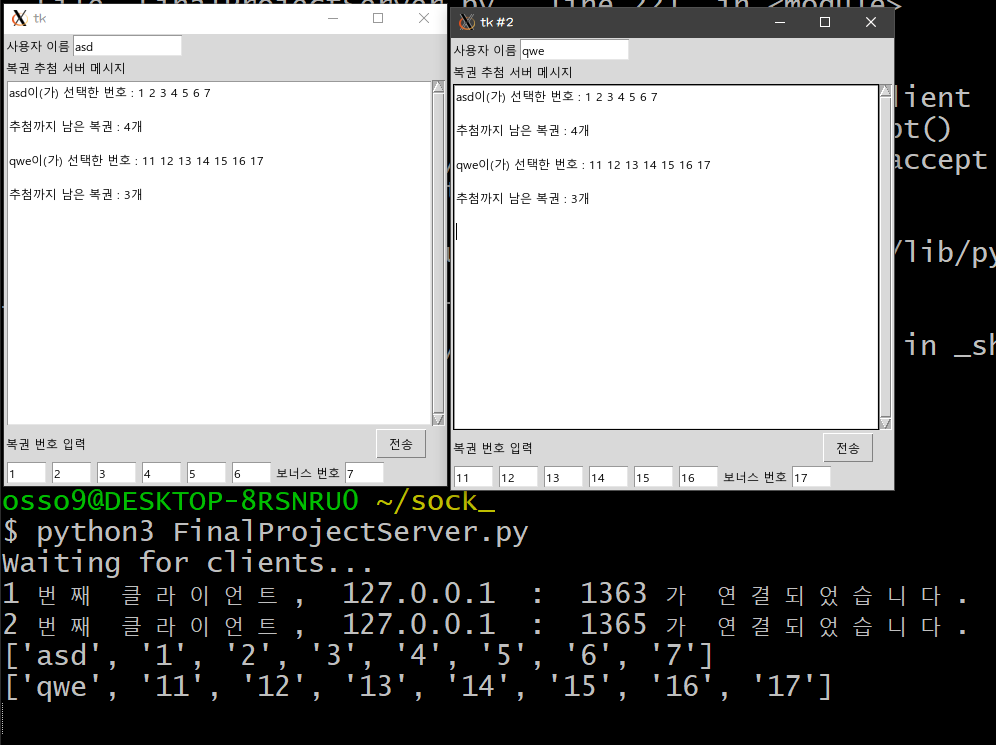Click terminal output list starting with 'qwe'
The height and width of the screenshot is (745, 996).
coord(418,686)
